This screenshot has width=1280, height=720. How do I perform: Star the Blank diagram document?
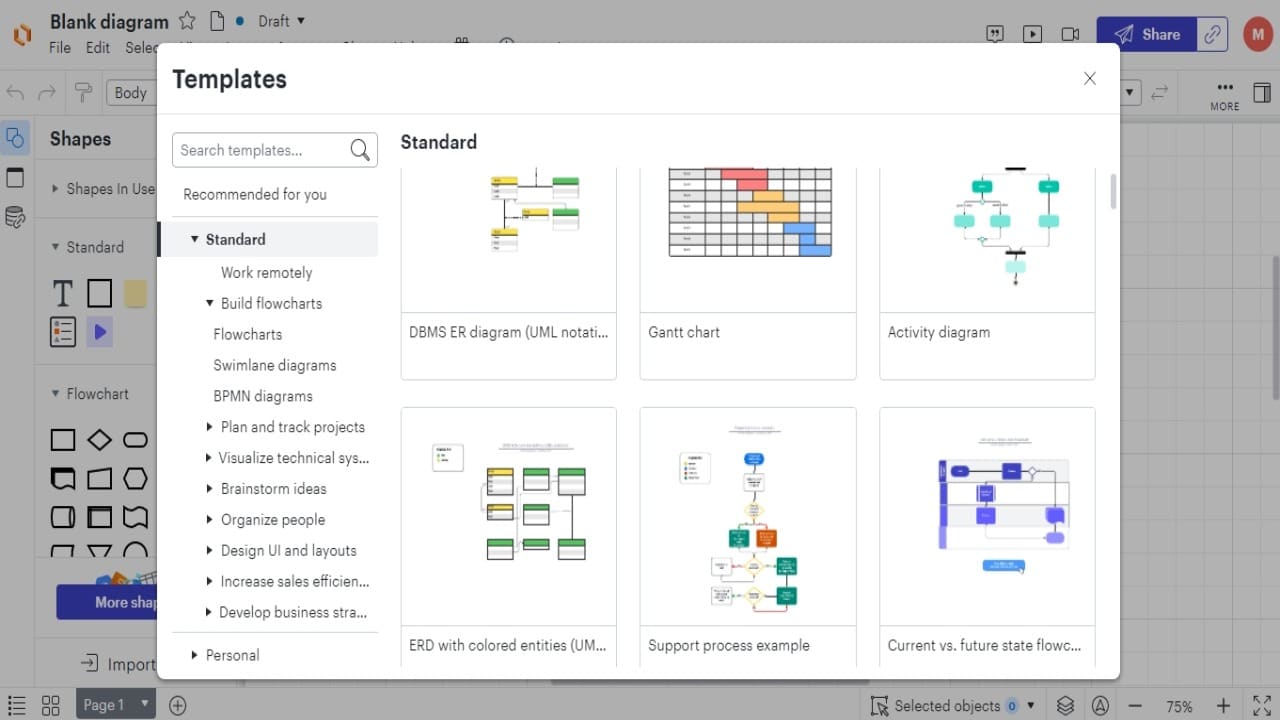[x=187, y=21]
